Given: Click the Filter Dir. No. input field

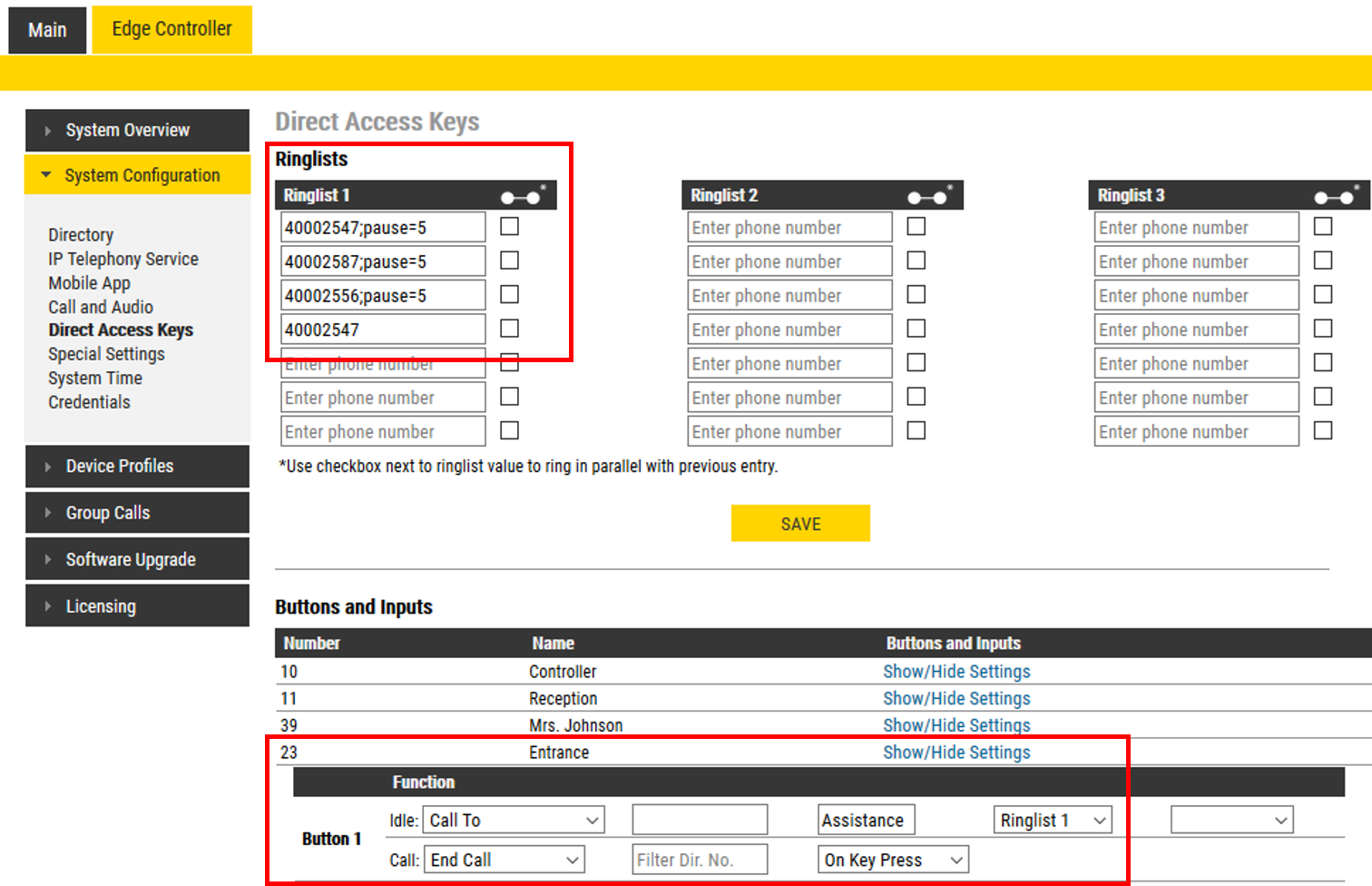Looking at the screenshot, I should (x=699, y=860).
